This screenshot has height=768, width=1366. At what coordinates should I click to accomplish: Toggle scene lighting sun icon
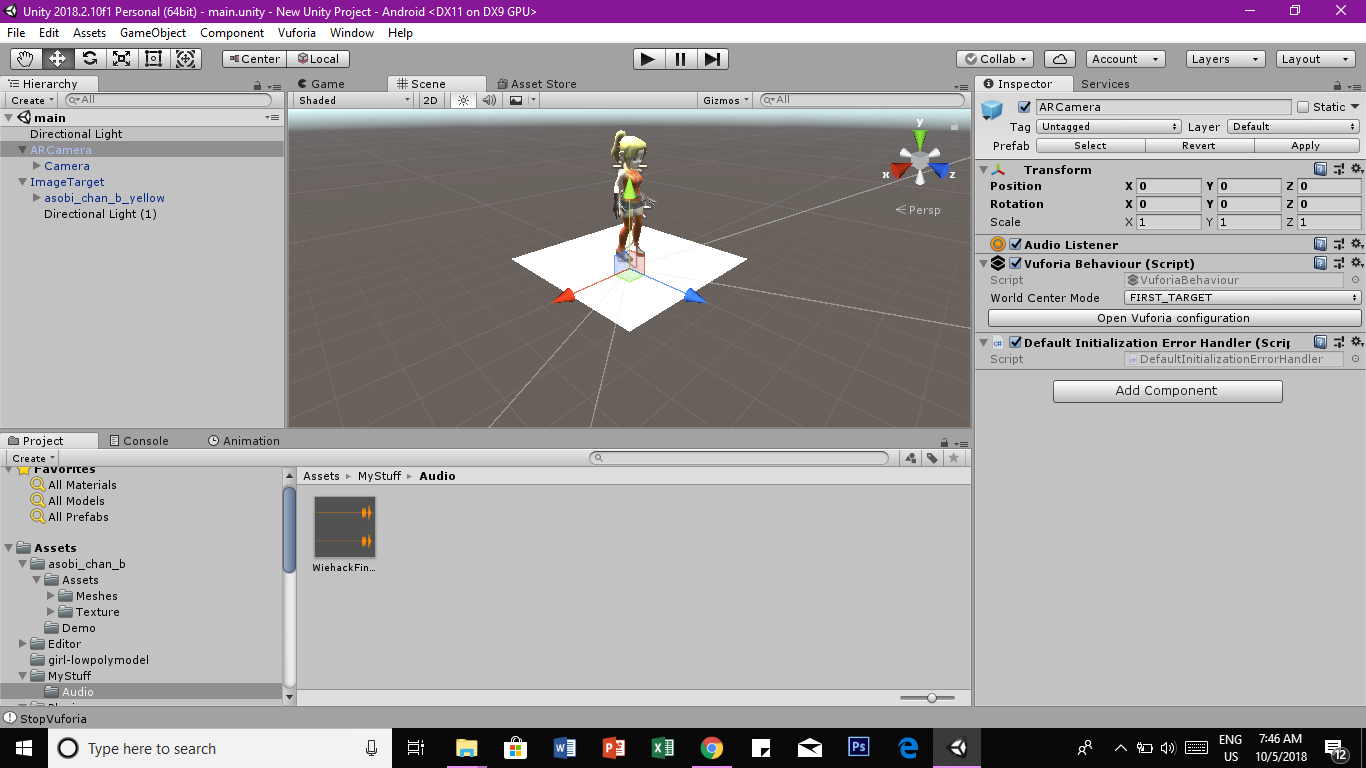(x=463, y=100)
